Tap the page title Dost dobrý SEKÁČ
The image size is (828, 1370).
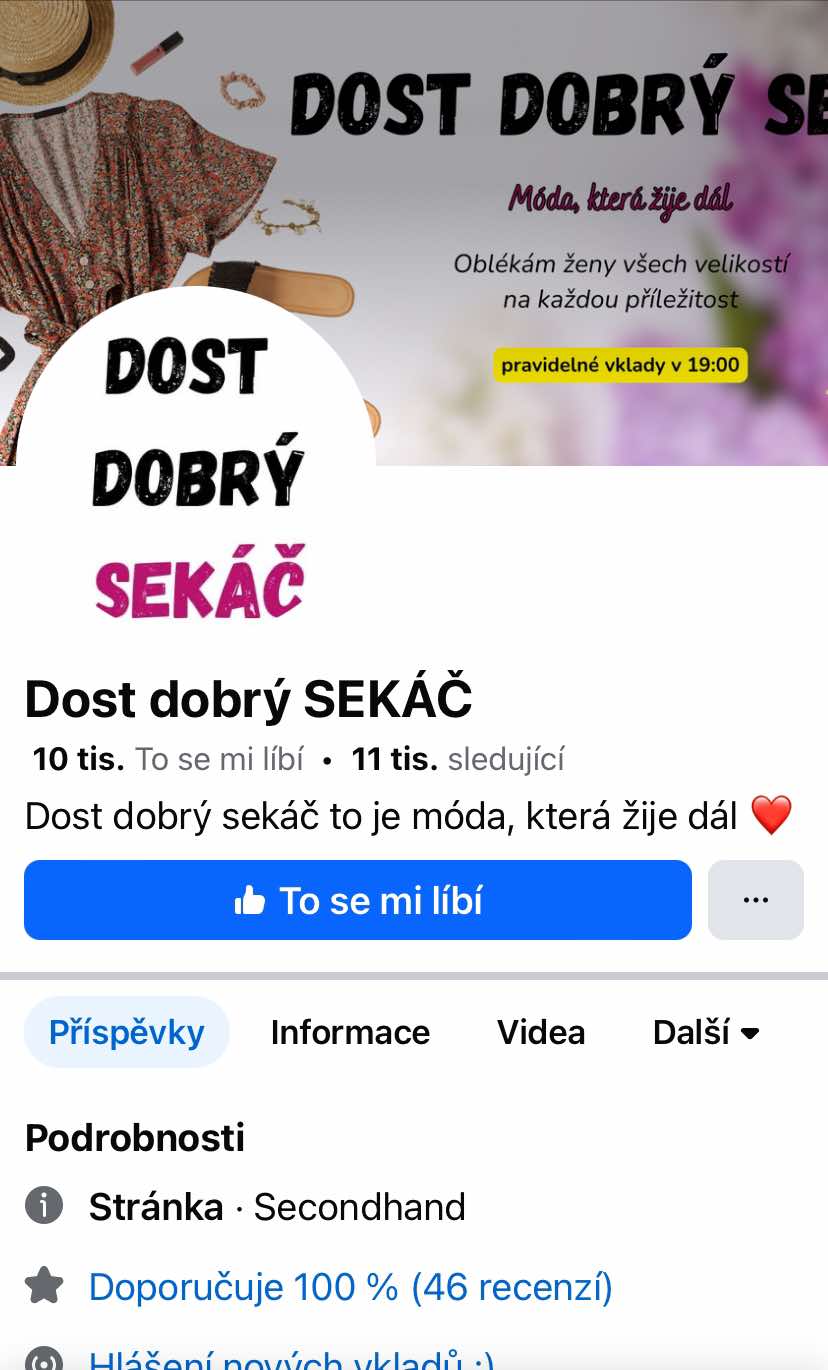(249, 700)
